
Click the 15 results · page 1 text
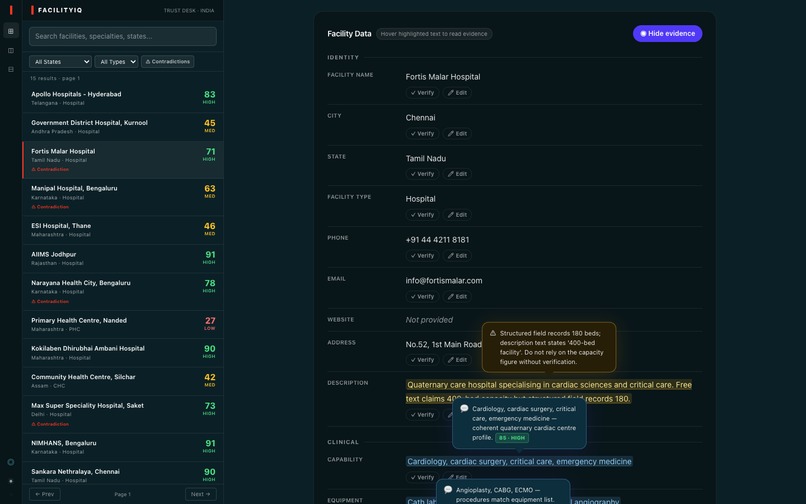pyautogui.click(x=55, y=78)
